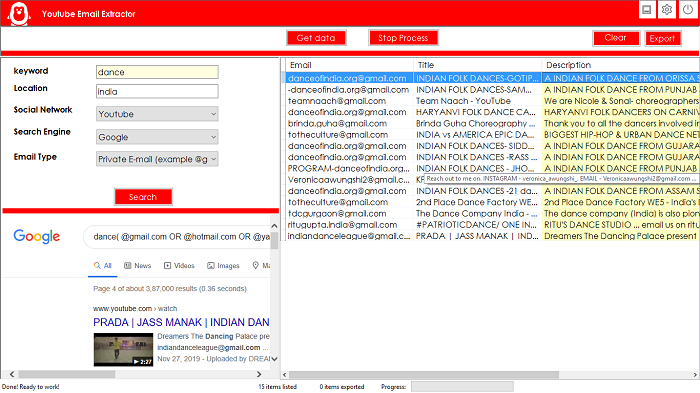Click Stop Process button
This screenshot has height=393, width=700.
[x=403, y=38]
